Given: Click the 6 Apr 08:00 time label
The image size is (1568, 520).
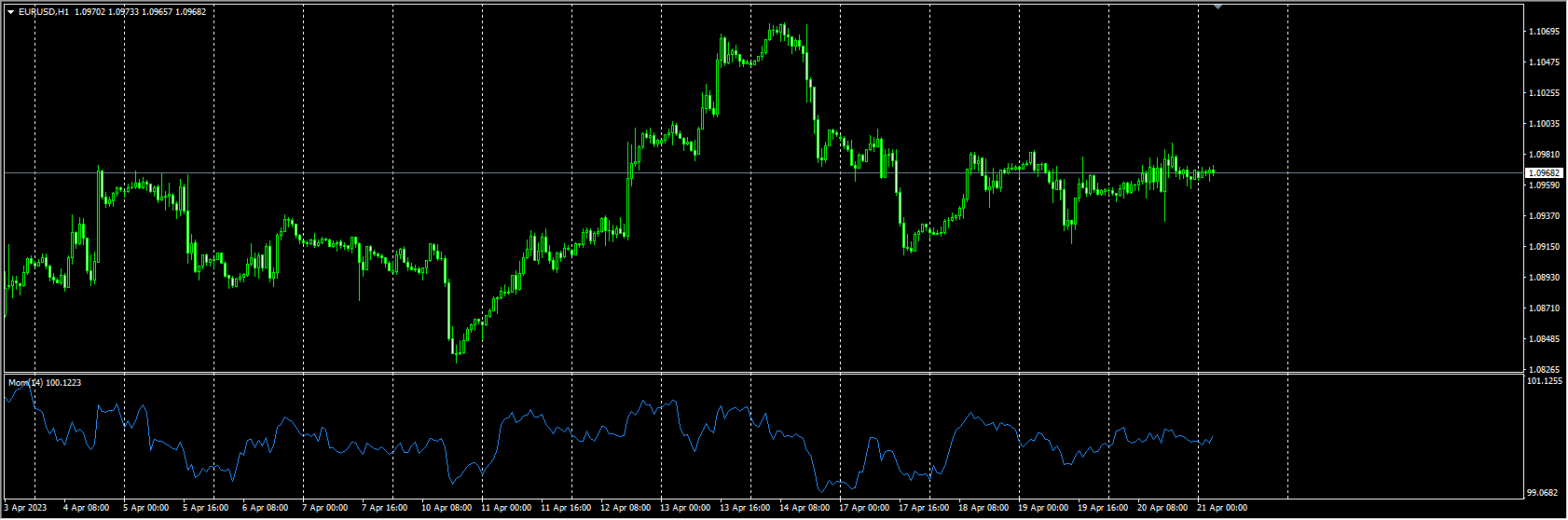Looking at the screenshot, I should tap(265, 508).
